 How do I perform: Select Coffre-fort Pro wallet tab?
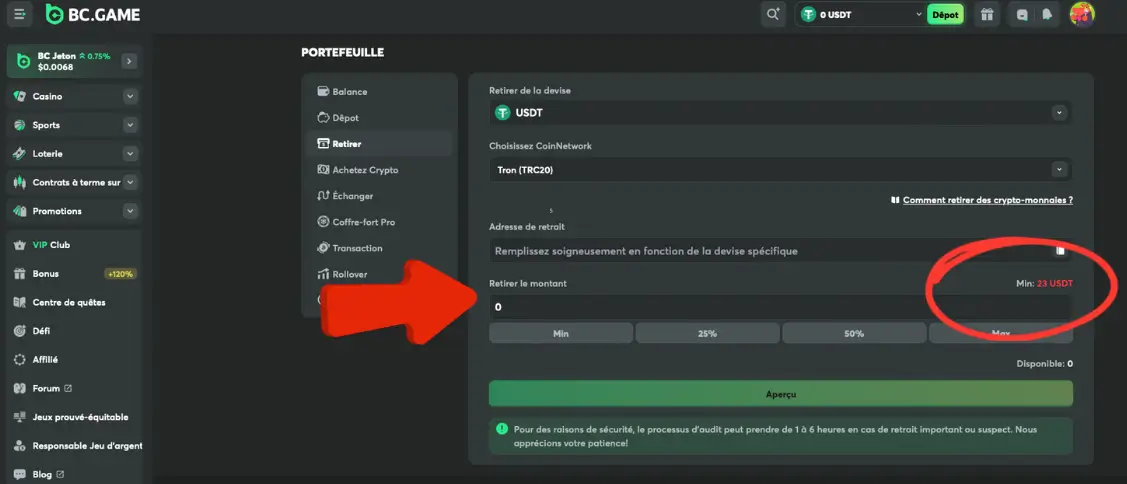pyautogui.click(x=379, y=222)
